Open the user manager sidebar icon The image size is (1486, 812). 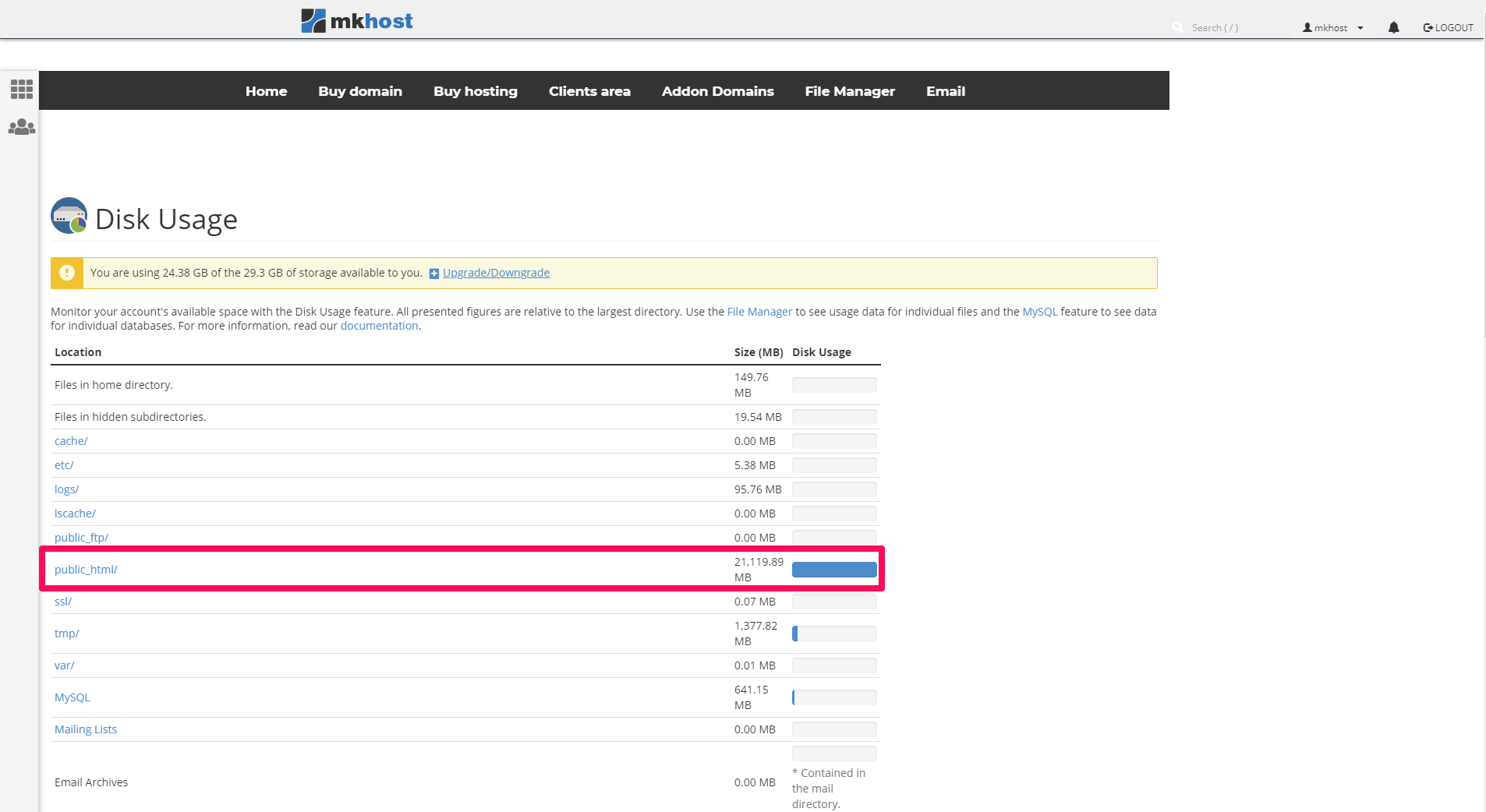pos(22,127)
